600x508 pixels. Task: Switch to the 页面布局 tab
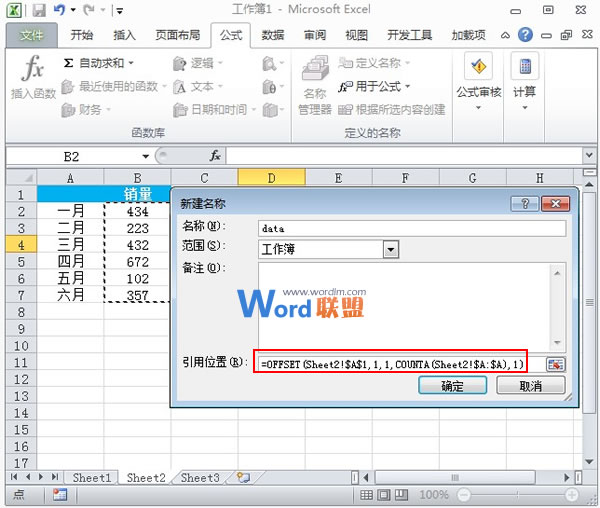click(178, 35)
